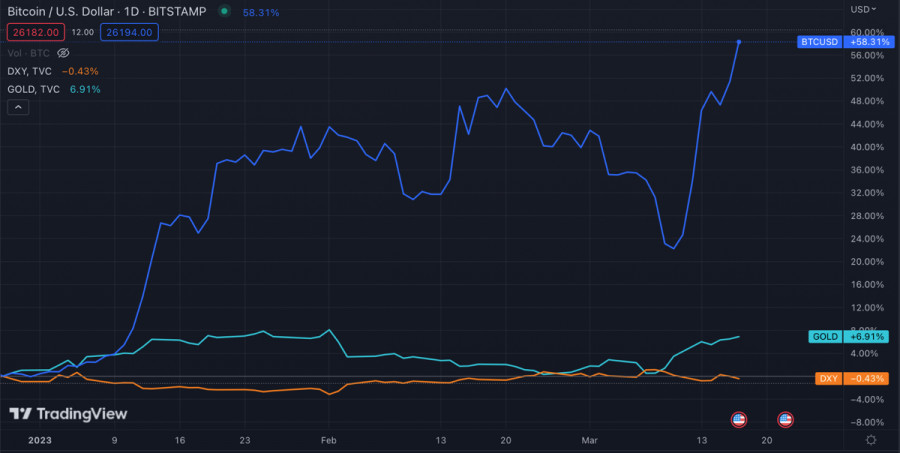The height and width of the screenshot is (453, 900).
Task: Select the GOLD, TVC legend entry
Action: [x=34, y=90]
